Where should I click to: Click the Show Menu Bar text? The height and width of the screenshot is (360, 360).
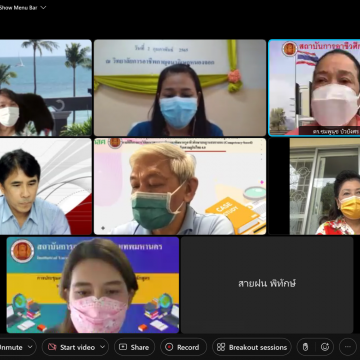pyautogui.click(x=19, y=7)
